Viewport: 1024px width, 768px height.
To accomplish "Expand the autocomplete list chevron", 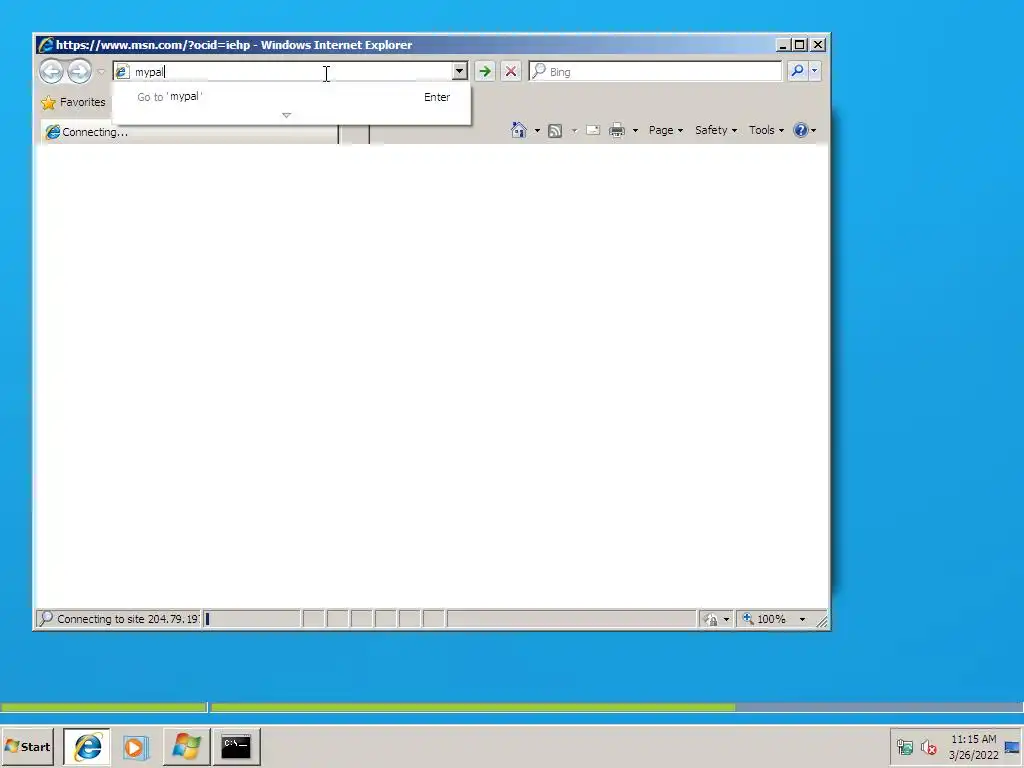I will [x=286, y=115].
